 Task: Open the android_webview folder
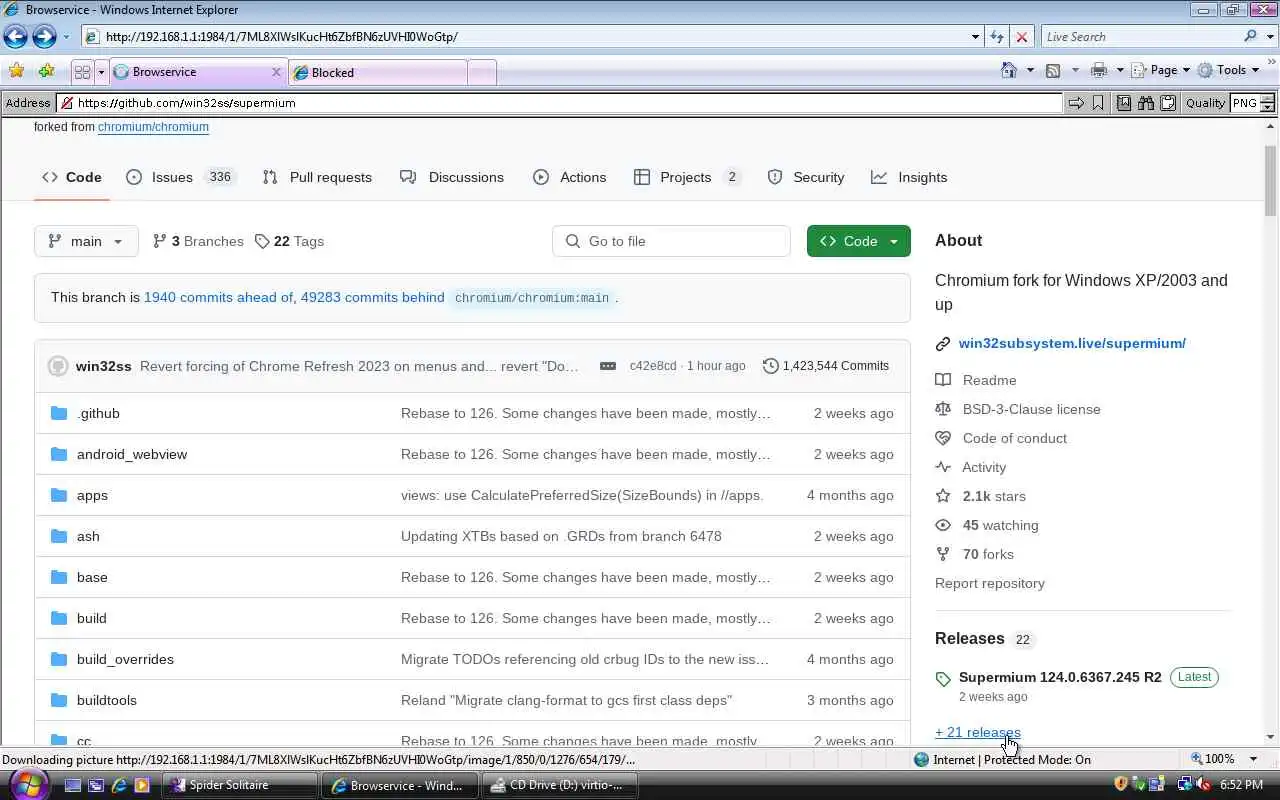132,454
